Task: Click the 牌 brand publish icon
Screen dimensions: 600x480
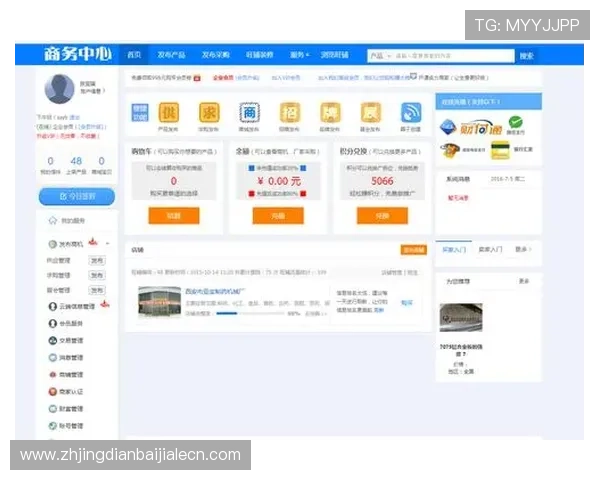Action: pos(330,113)
